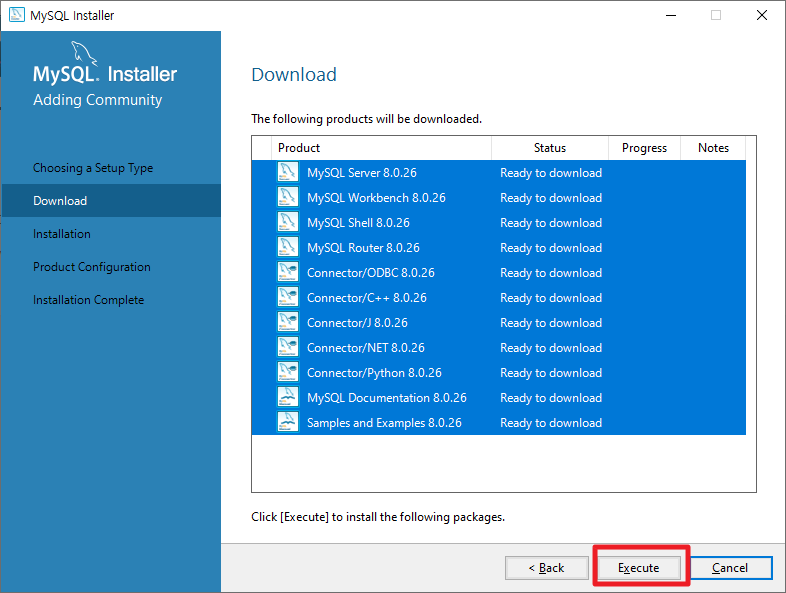786x593 pixels.
Task: Click the MySQL Server 8.0.26 product icon
Action: coord(288,172)
